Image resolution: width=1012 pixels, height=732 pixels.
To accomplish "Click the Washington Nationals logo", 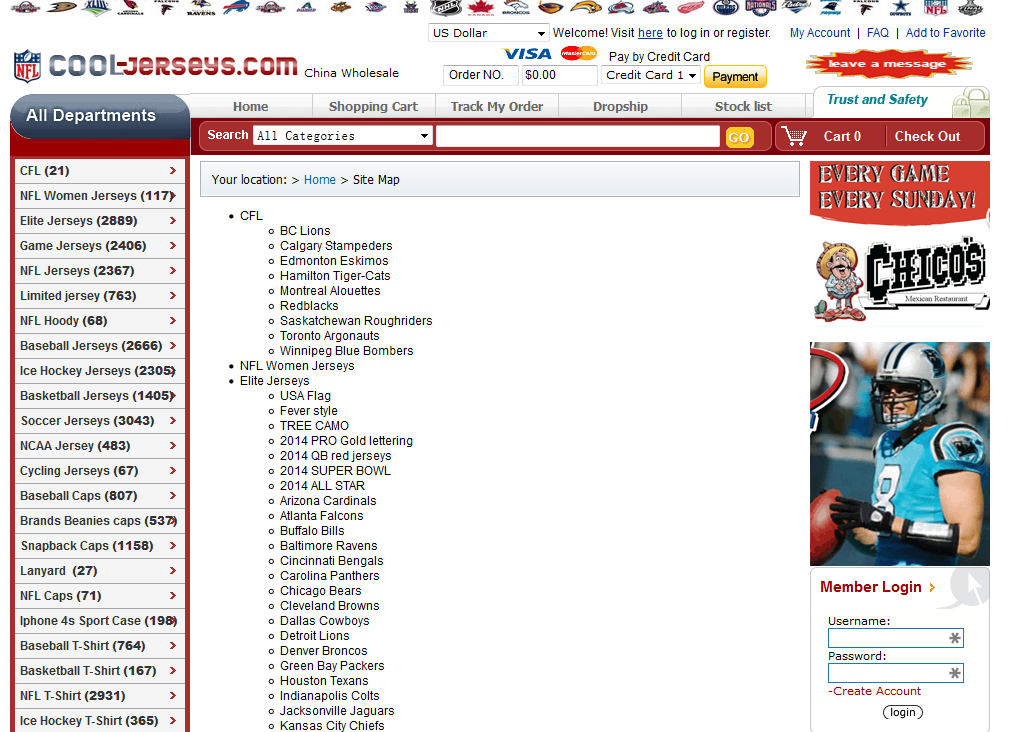I will click(760, 7).
